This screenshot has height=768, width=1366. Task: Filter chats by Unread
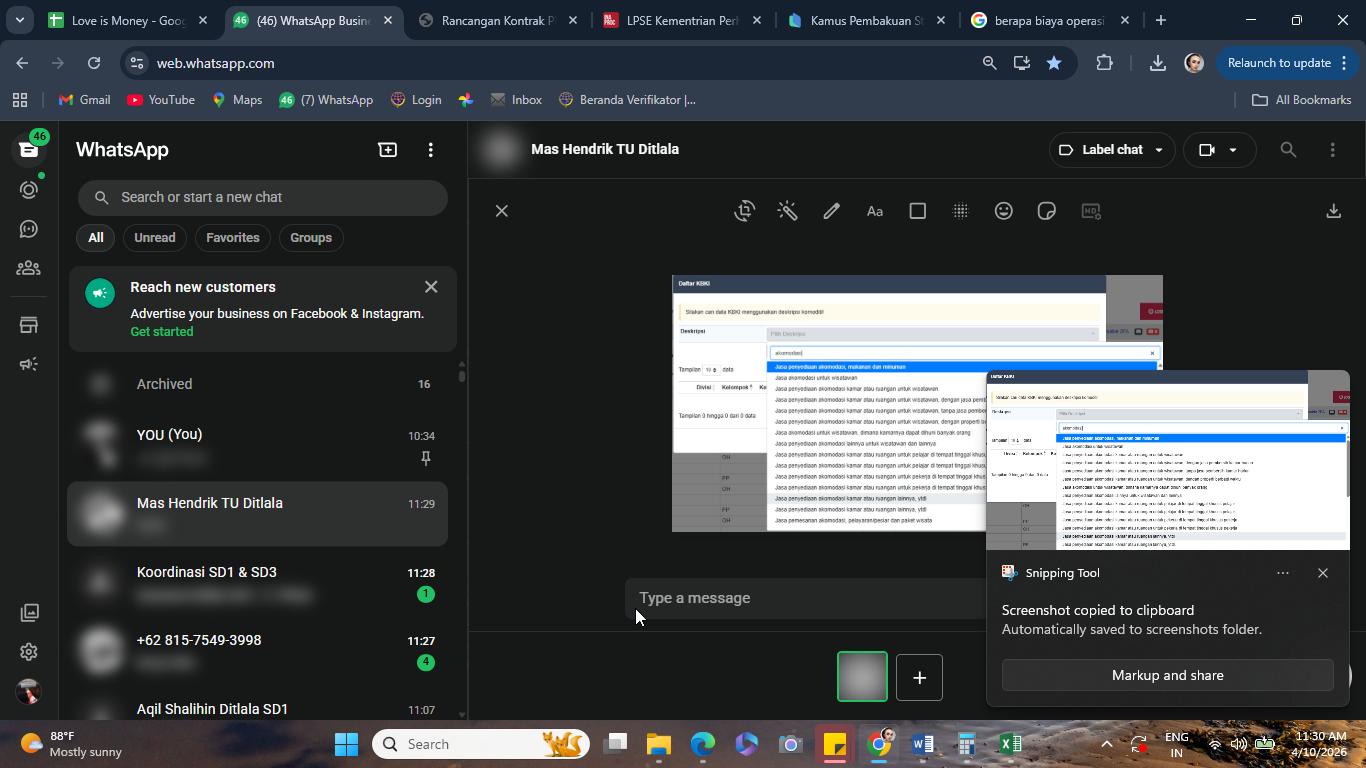point(155,238)
